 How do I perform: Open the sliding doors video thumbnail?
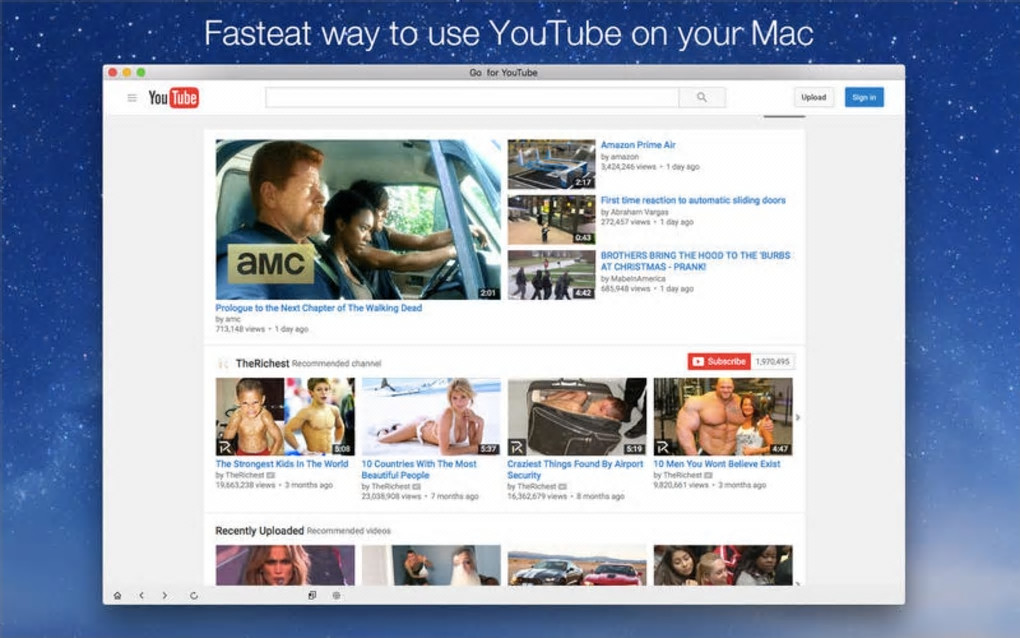[551, 219]
